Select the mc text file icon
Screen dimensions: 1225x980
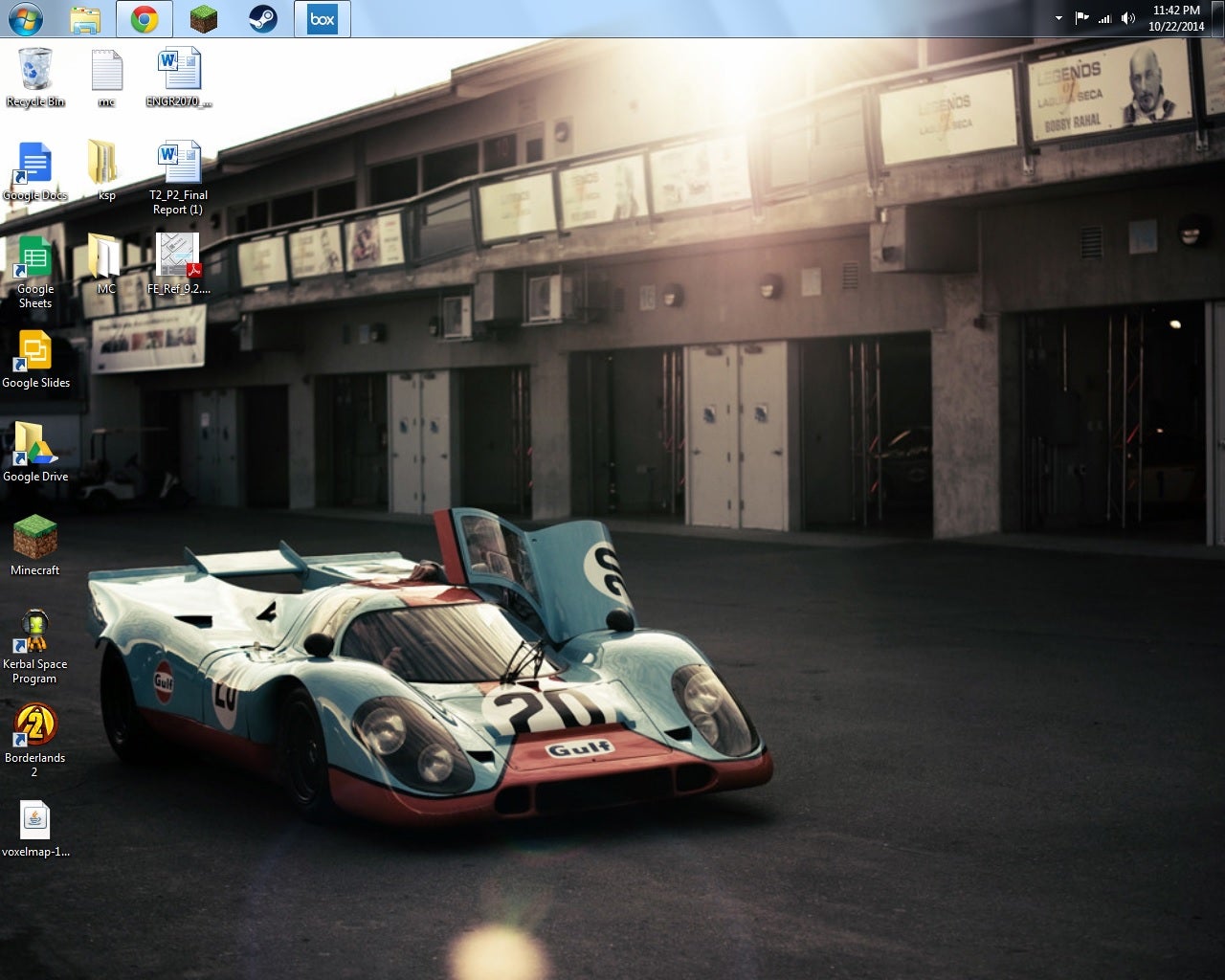(x=106, y=78)
